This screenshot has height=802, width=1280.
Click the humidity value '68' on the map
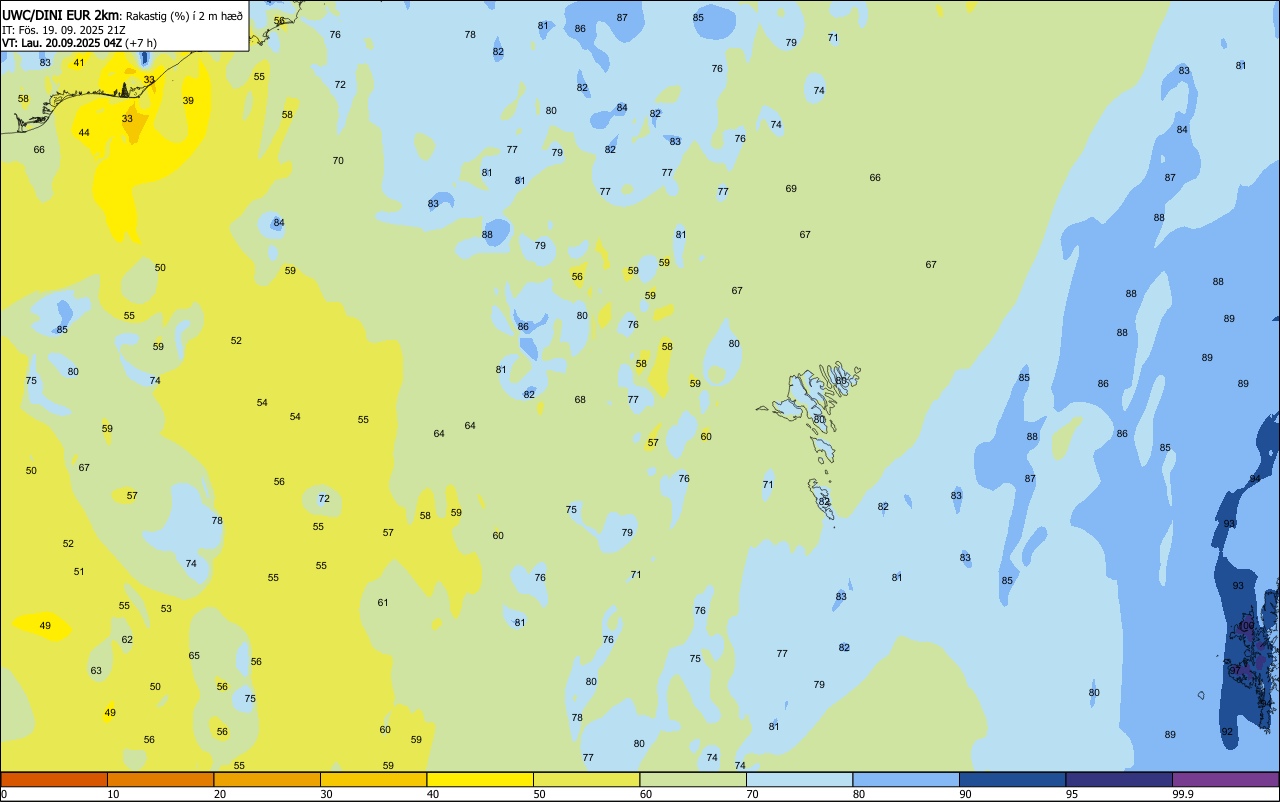[x=580, y=400]
